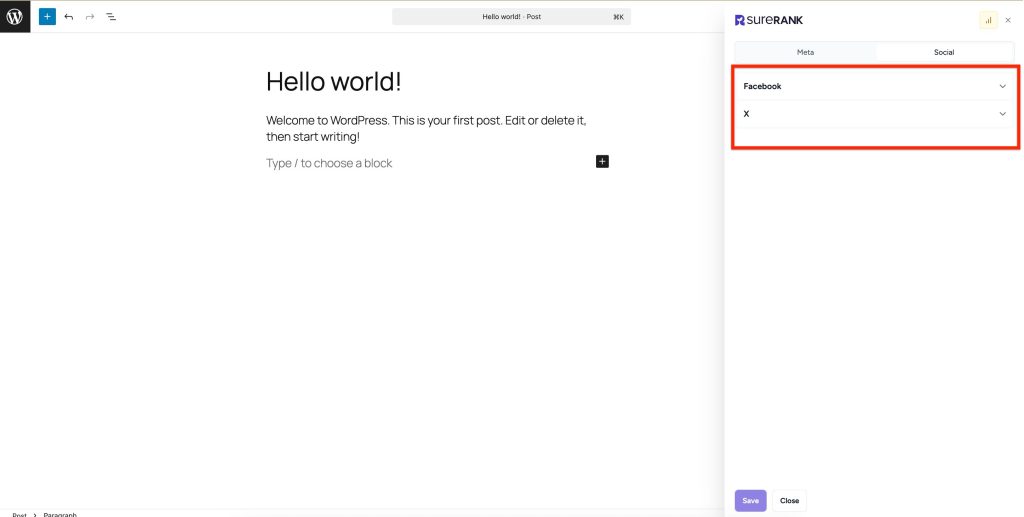Open the SureRank page checks icon
This screenshot has height=517, width=1024.
coord(988,20)
